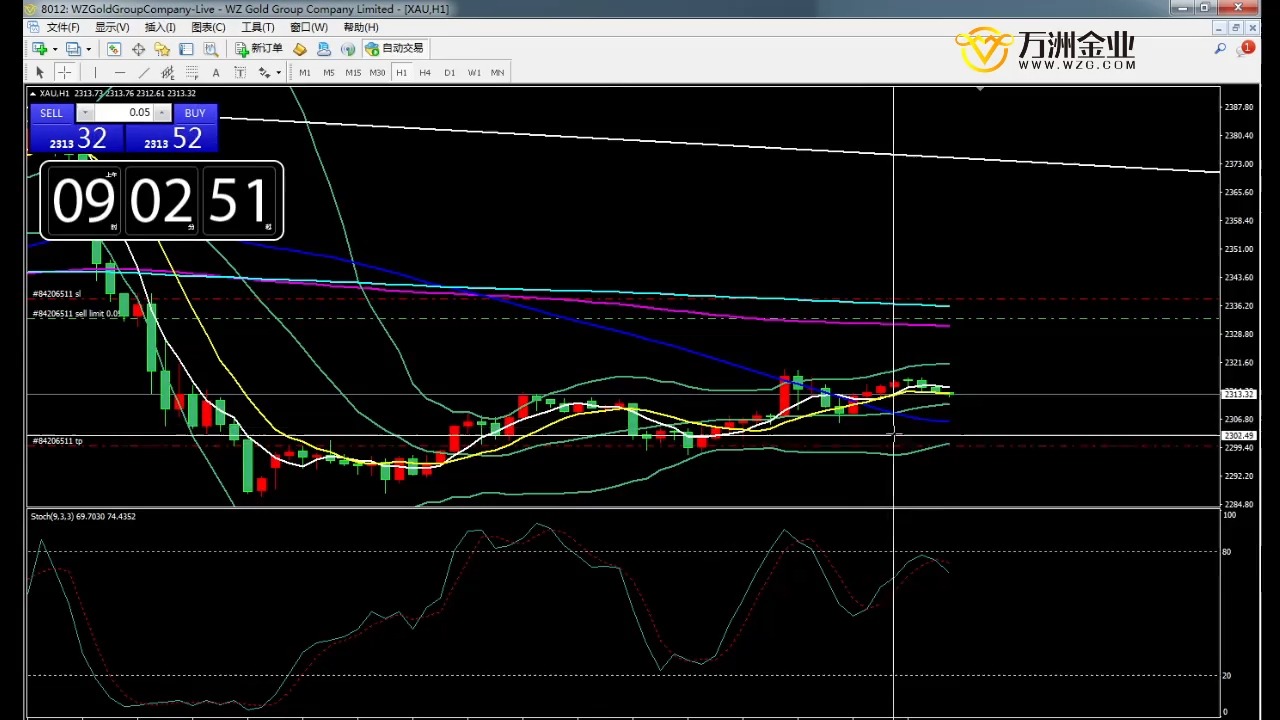Decrease lot volume with down arrow
1280x720 pixels.
[84, 113]
